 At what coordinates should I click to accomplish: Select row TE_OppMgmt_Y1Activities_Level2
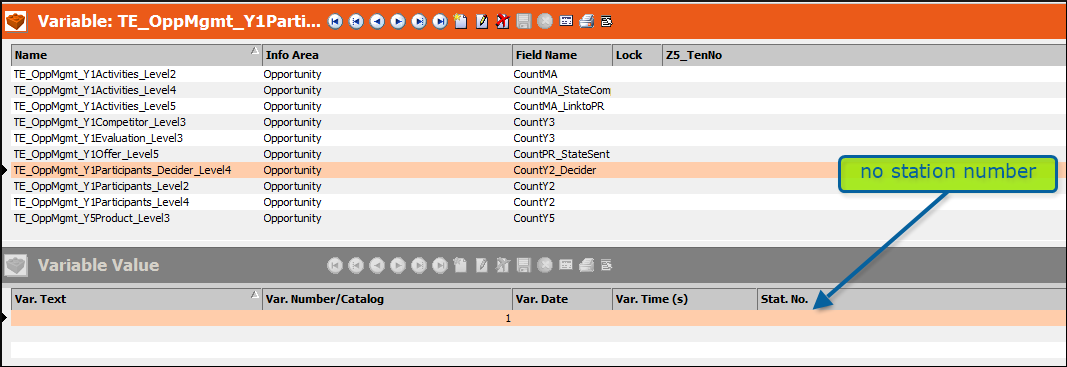tap(539, 74)
